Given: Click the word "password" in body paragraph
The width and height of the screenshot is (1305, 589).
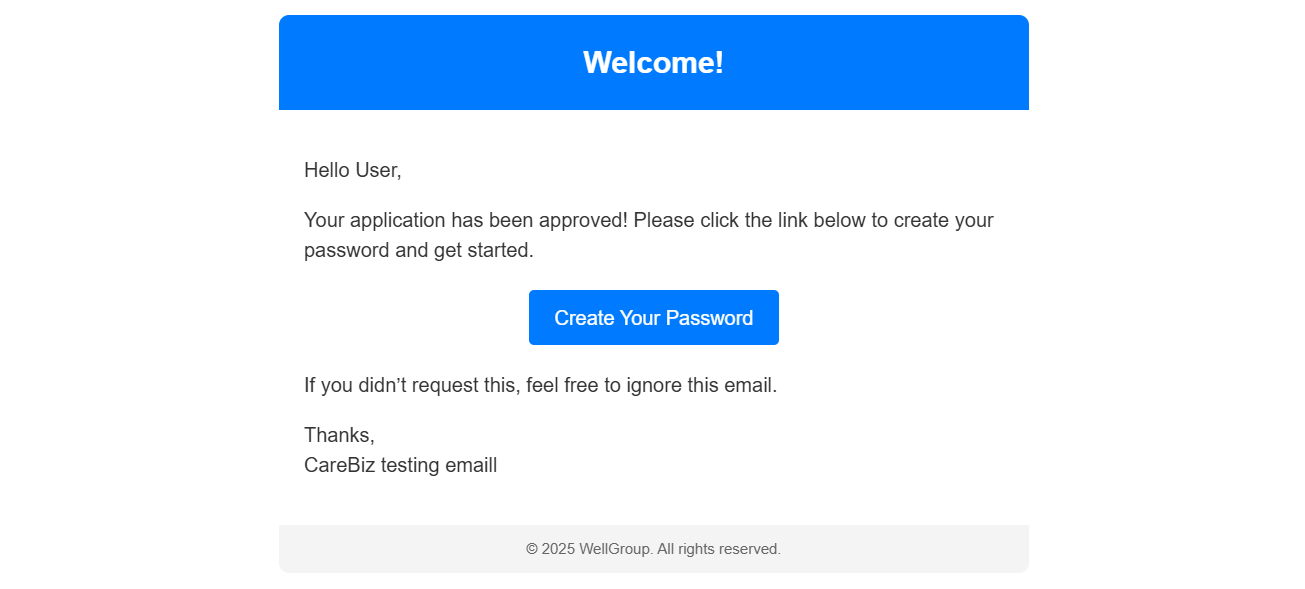Looking at the screenshot, I should pyautogui.click(x=347, y=251).
